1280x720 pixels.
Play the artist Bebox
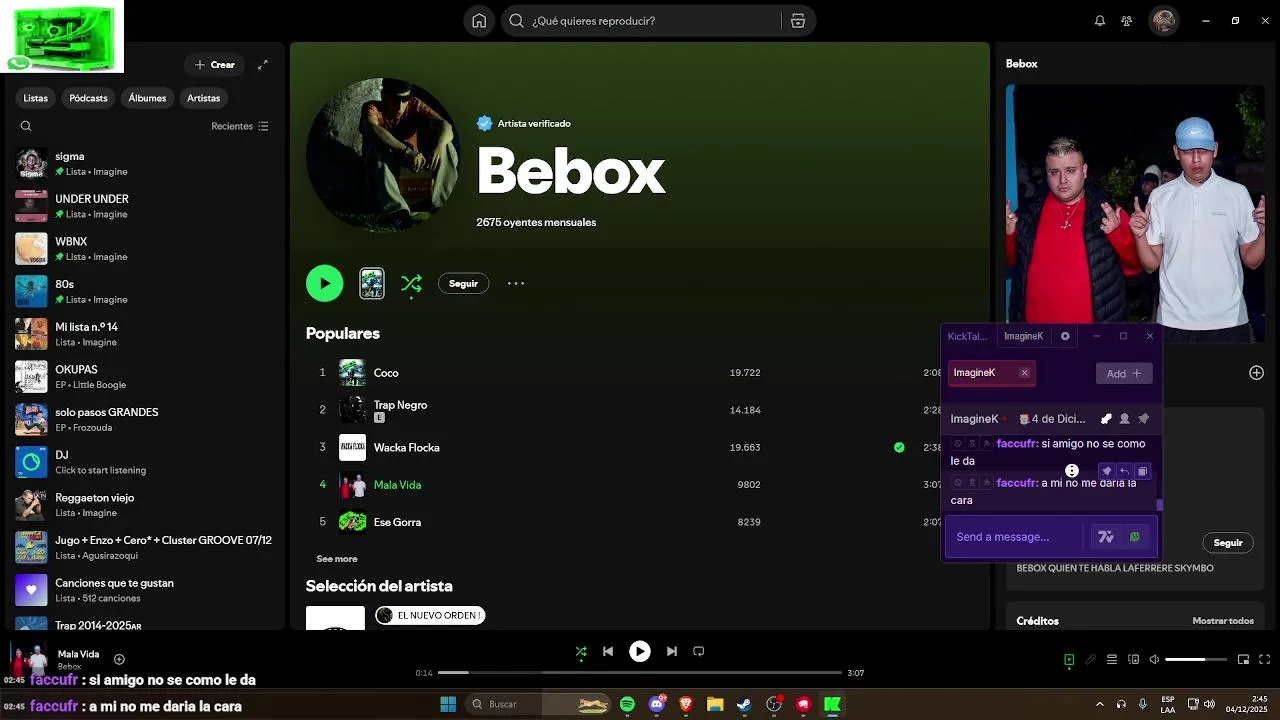(x=324, y=283)
